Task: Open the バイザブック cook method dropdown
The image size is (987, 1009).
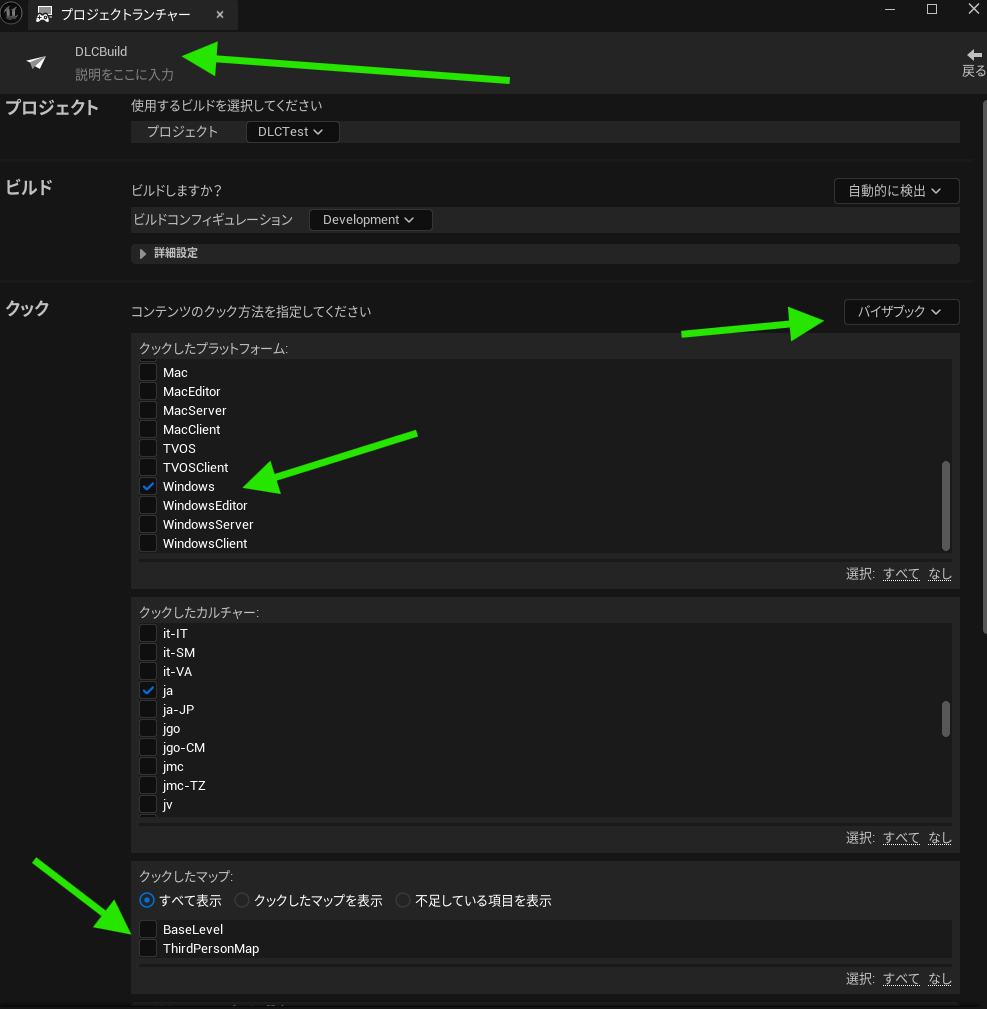Action: [901, 312]
